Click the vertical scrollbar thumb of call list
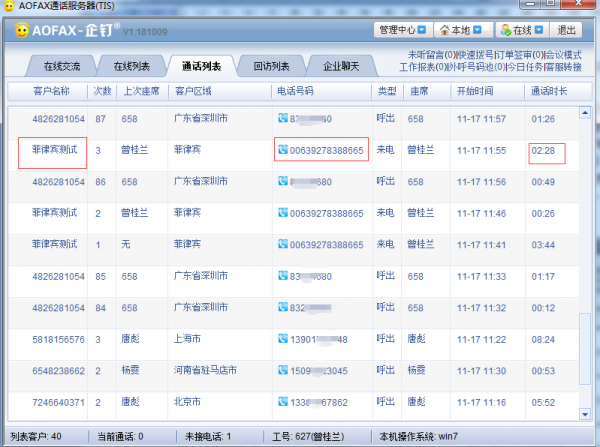The height and width of the screenshot is (447, 600). coord(585,349)
